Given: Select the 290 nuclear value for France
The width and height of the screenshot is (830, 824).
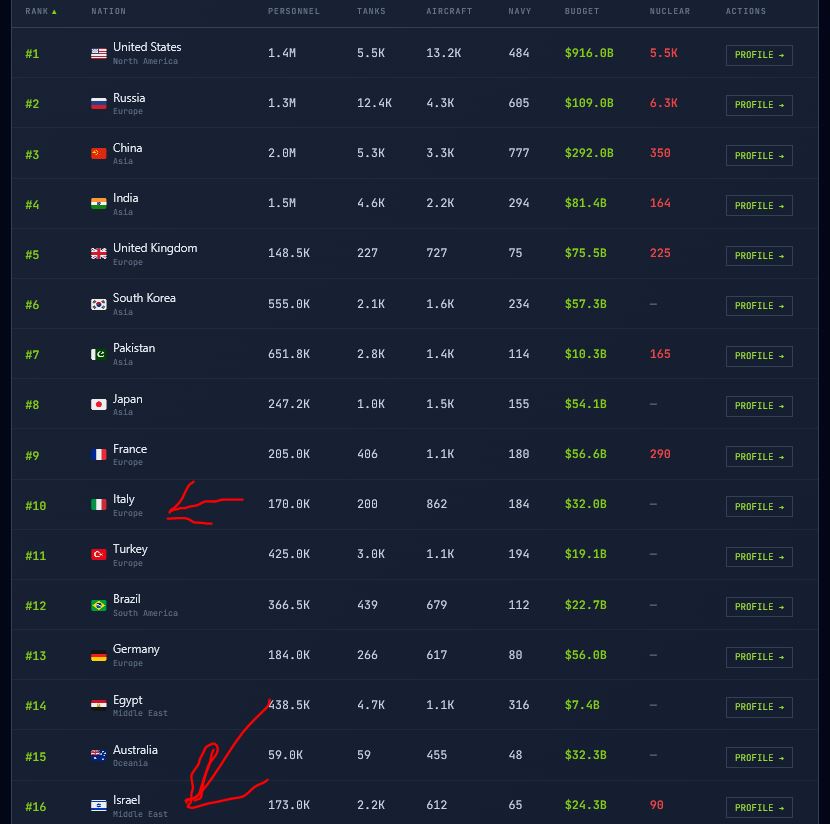Looking at the screenshot, I should click(x=660, y=454).
